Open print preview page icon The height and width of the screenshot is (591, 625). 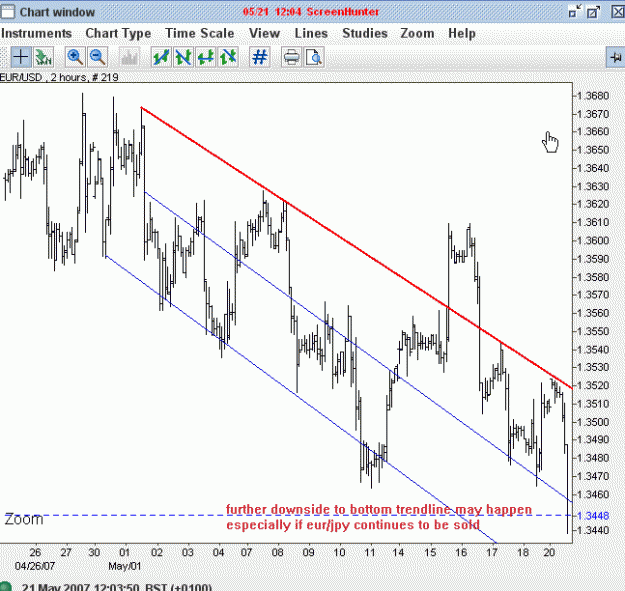314,57
